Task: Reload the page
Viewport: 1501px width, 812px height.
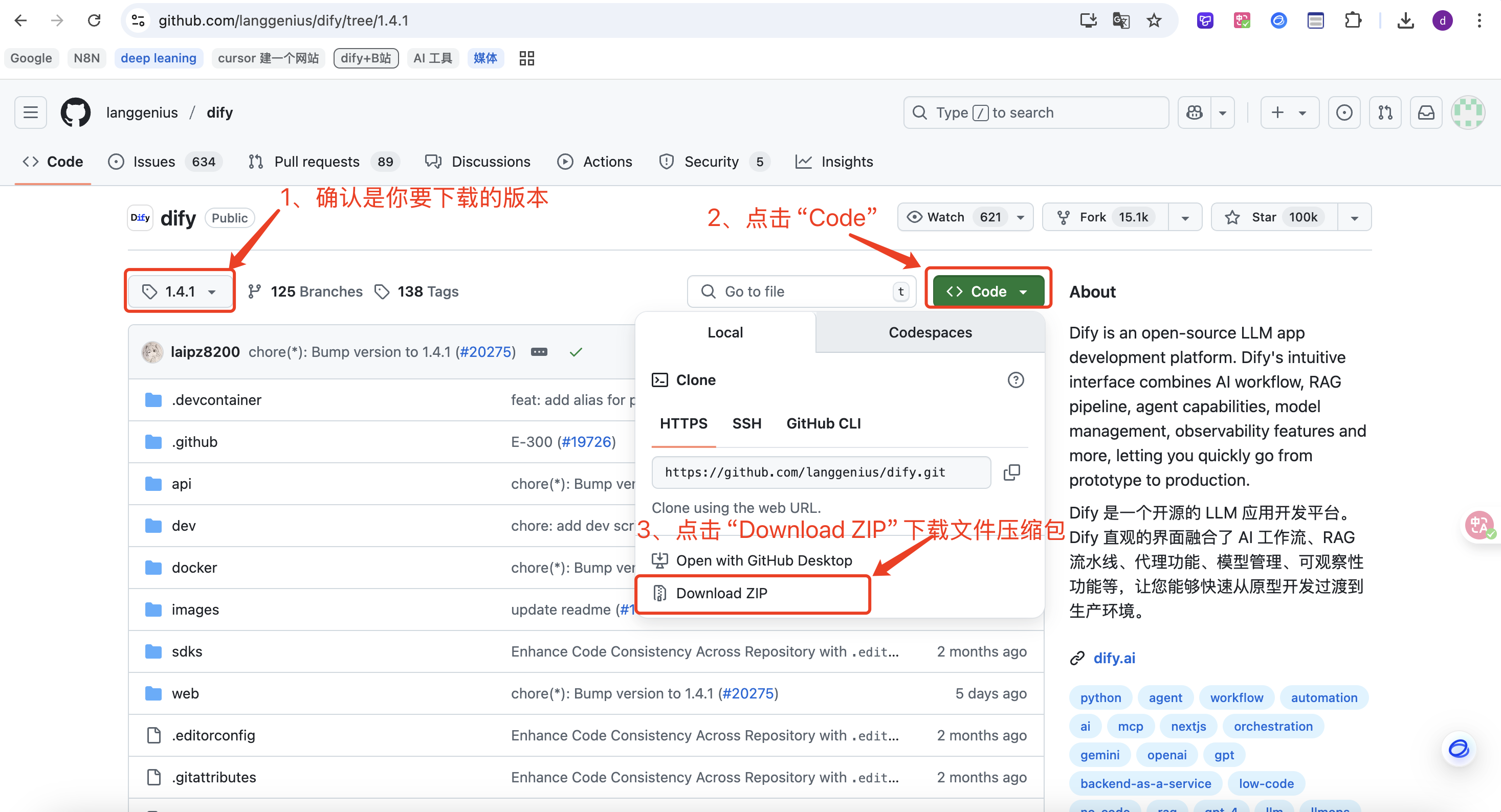Action: click(x=94, y=21)
